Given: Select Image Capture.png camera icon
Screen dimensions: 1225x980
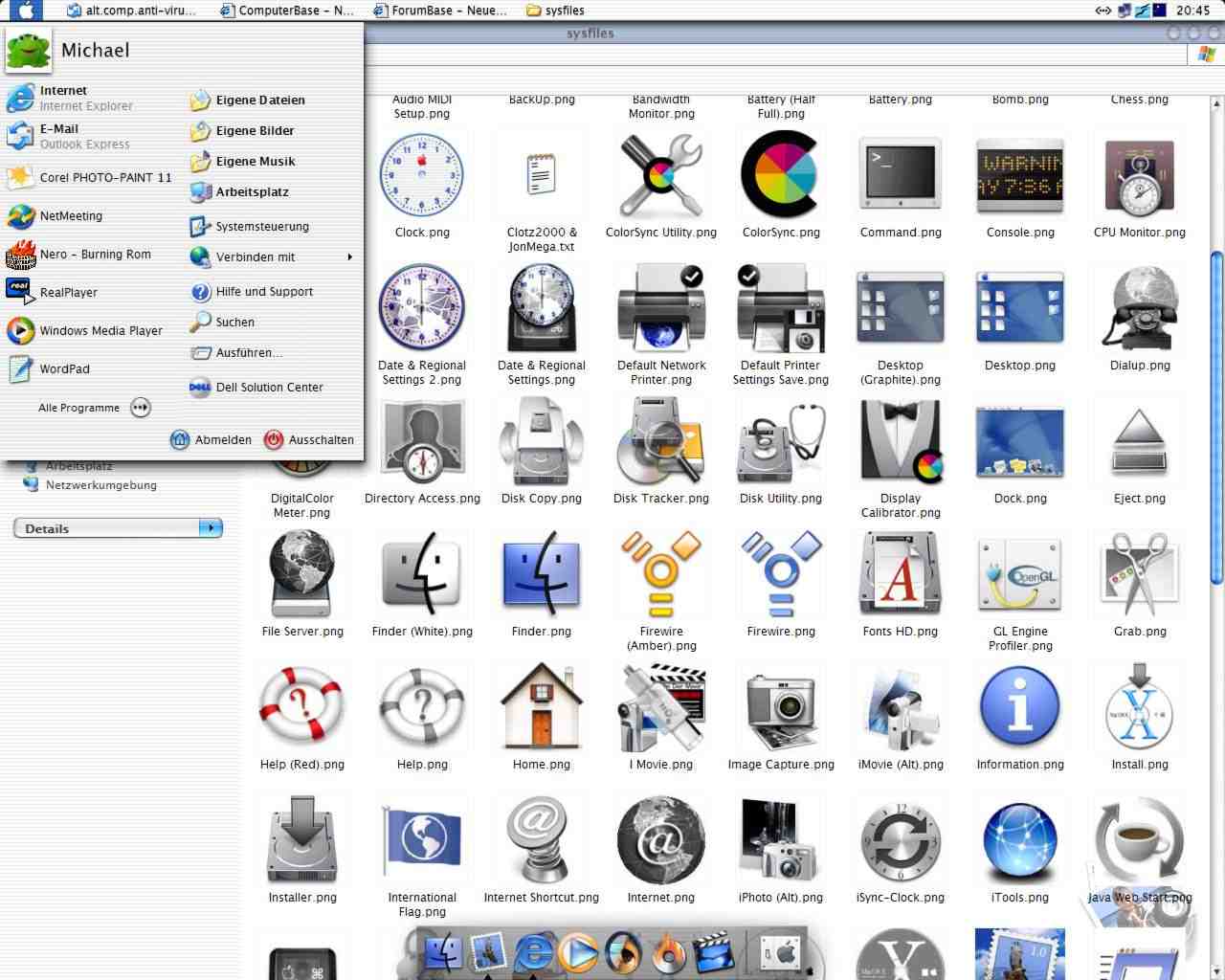Looking at the screenshot, I should coord(781,710).
